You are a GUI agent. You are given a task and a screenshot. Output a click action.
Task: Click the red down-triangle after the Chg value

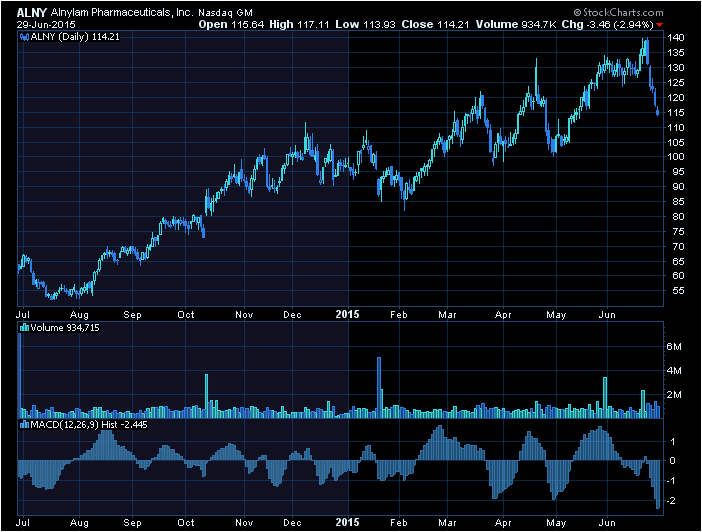(x=659, y=25)
